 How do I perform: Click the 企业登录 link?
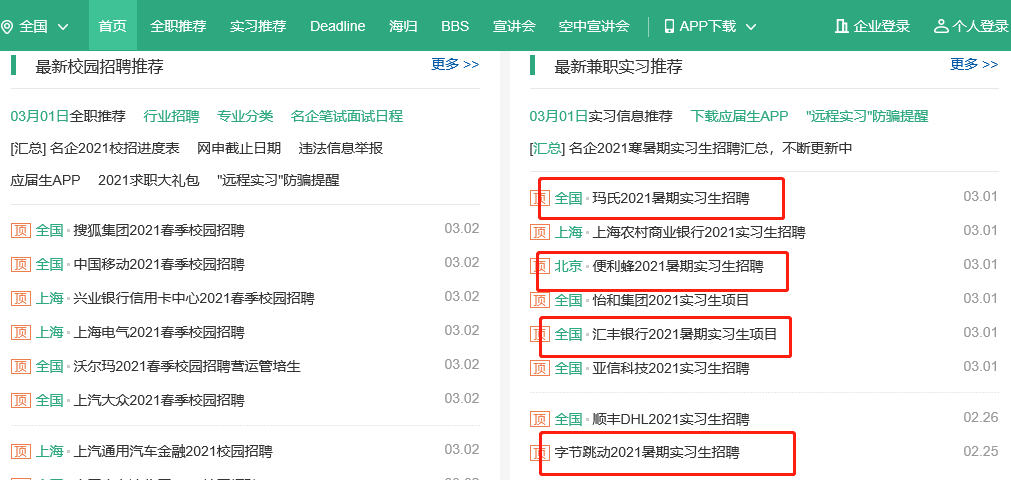881,26
